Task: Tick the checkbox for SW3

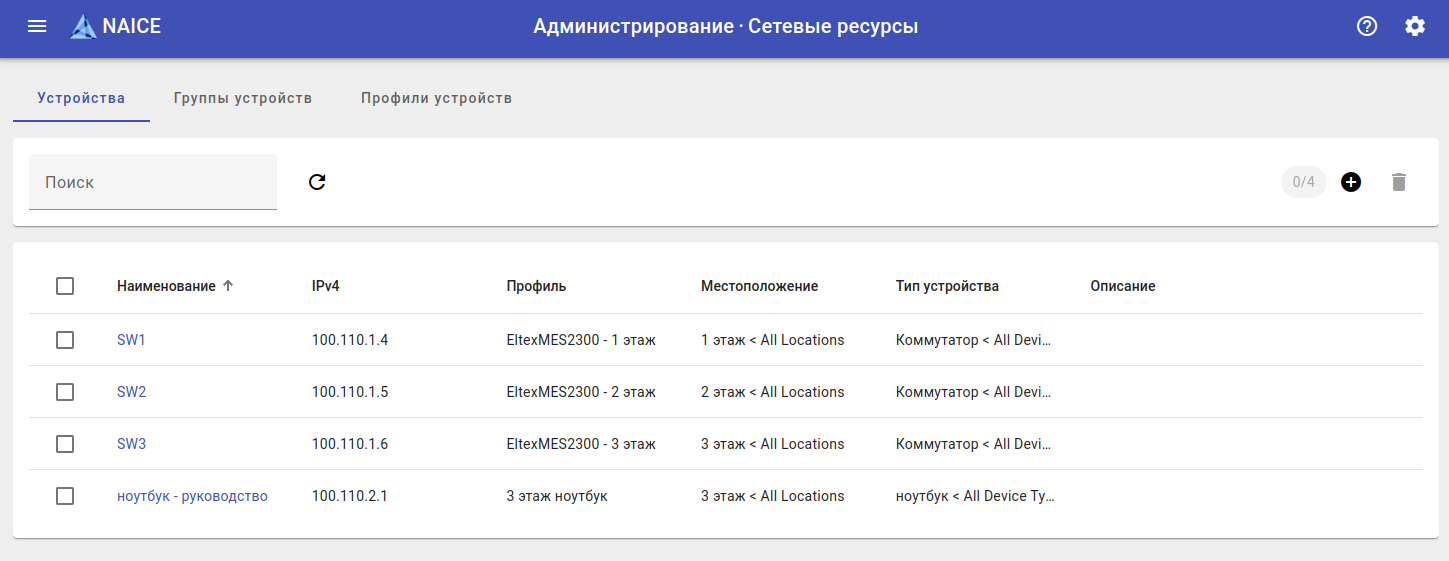Action: 65,444
